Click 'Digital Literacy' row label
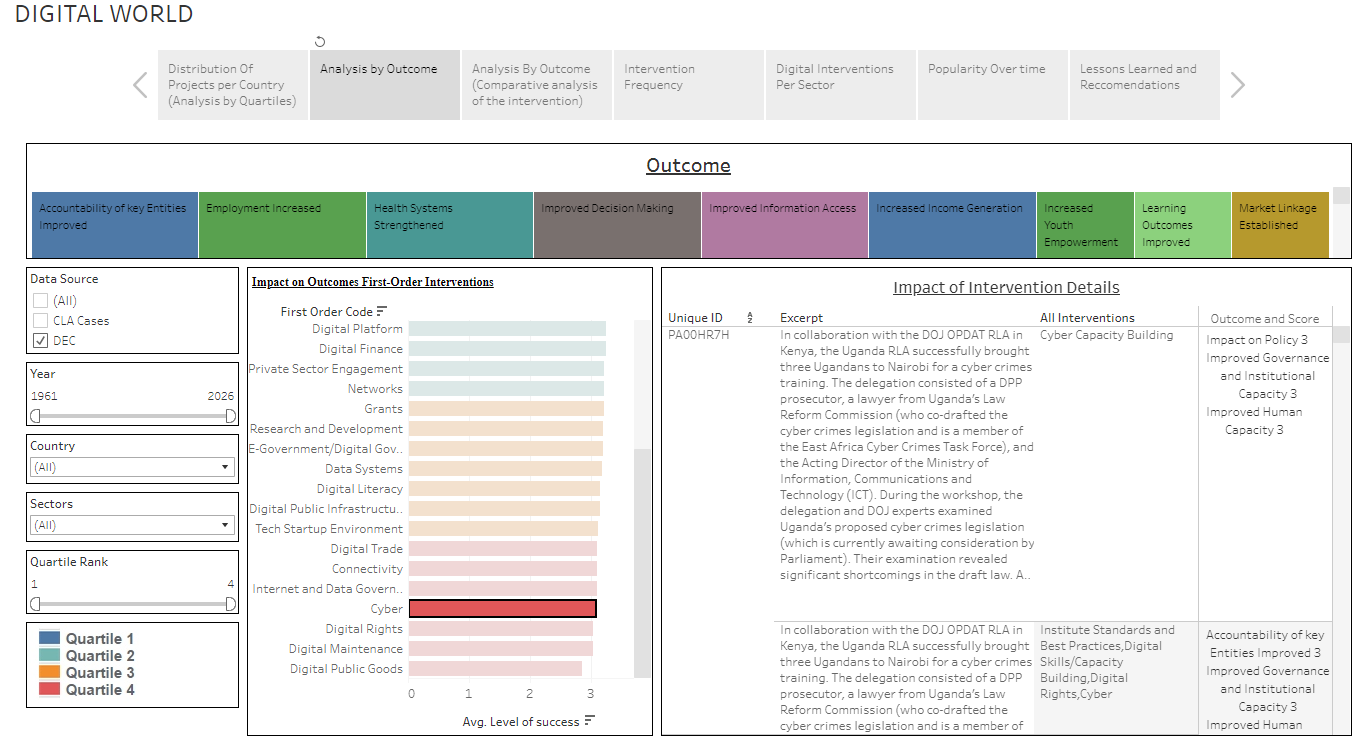This screenshot has width=1352, height=737. click(x=360, y=489)
